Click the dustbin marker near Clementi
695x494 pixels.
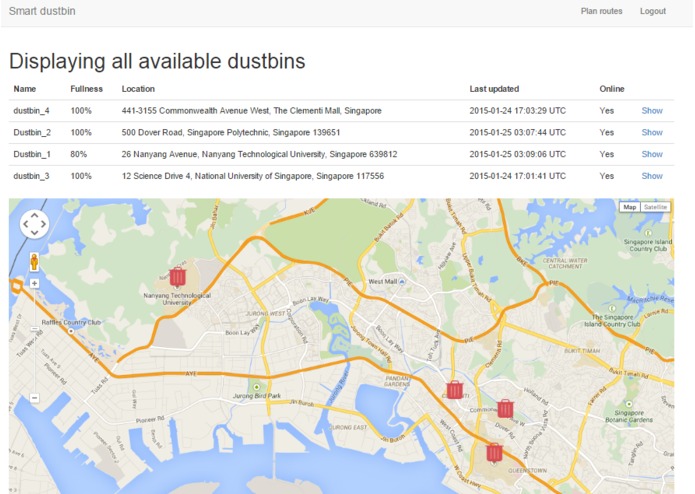pos(455,389)
